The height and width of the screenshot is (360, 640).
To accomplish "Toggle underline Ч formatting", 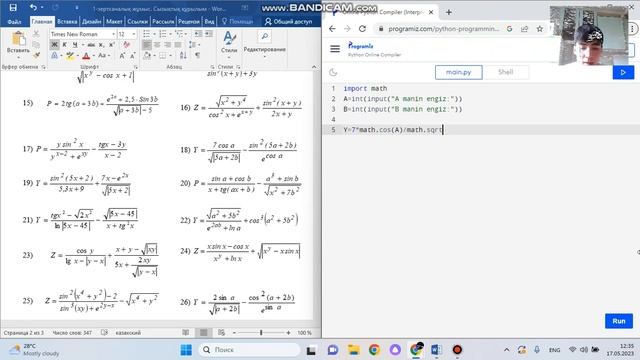I will pos(74,45).
